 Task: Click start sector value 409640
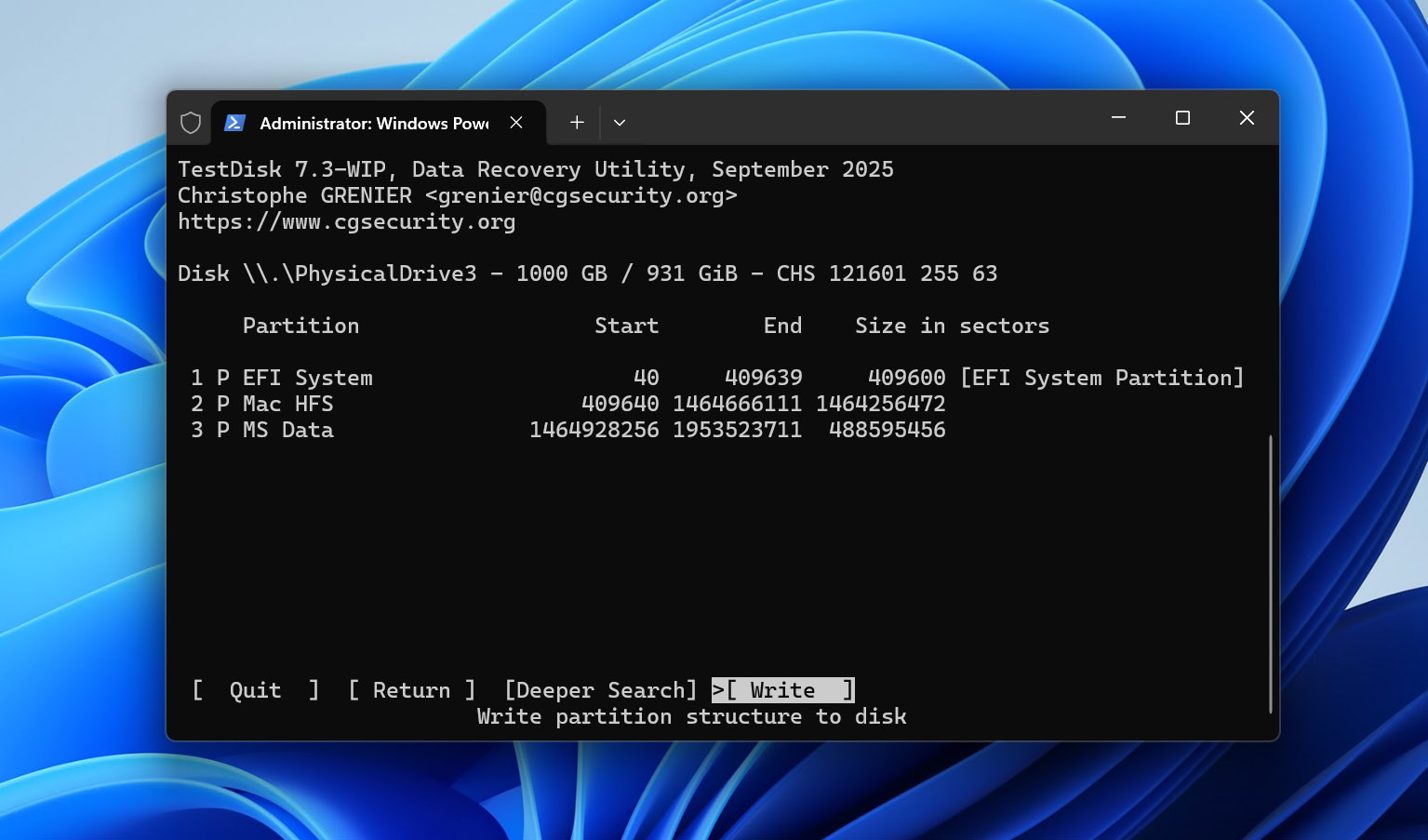point(621,404)
